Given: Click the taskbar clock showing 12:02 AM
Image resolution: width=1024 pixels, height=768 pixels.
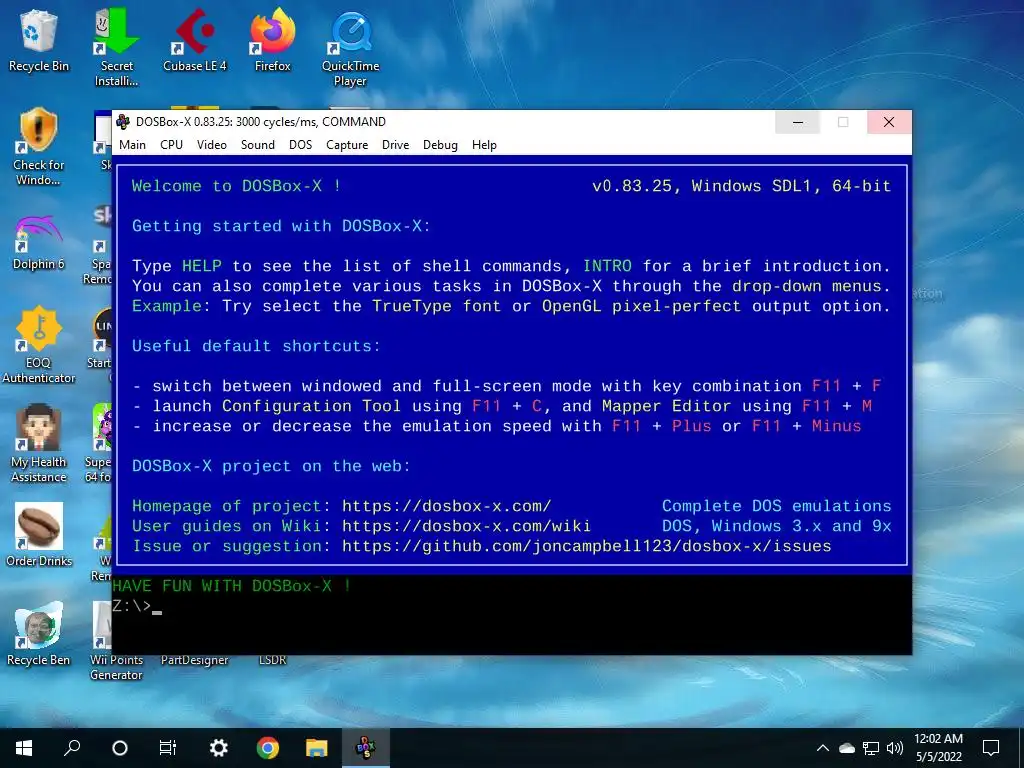Looking at the screenshot, I should [938, 748].
